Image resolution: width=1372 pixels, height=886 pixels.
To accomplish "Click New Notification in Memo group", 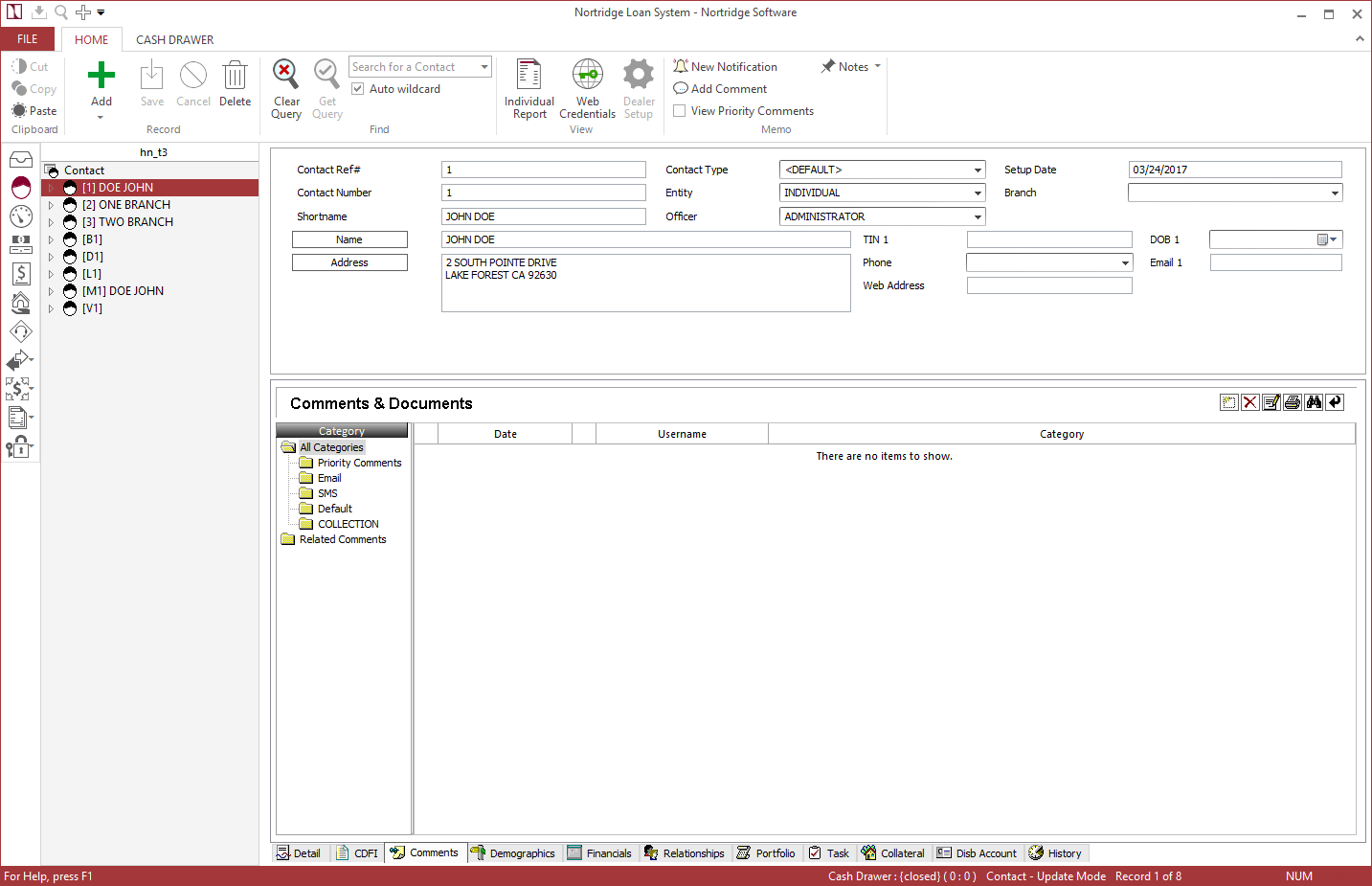I will 725,66.
